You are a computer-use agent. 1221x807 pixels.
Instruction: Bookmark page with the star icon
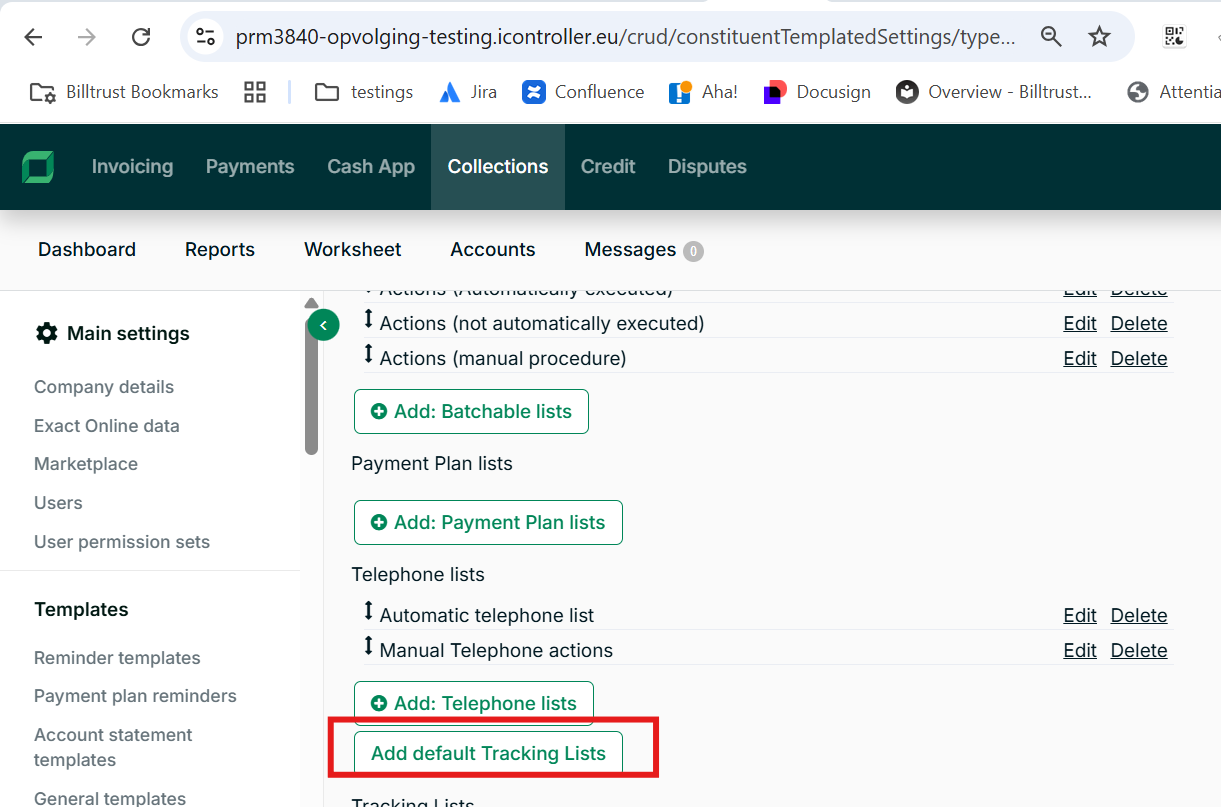click(1099, 38)
